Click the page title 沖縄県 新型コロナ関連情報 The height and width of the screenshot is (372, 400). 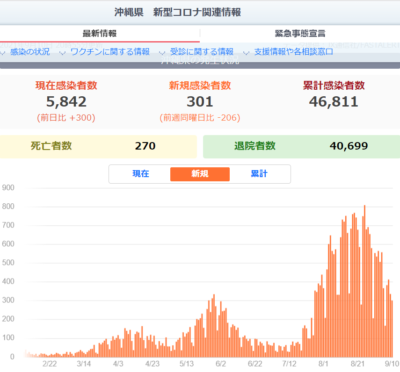pyautogui.click(x=178, y=12)
